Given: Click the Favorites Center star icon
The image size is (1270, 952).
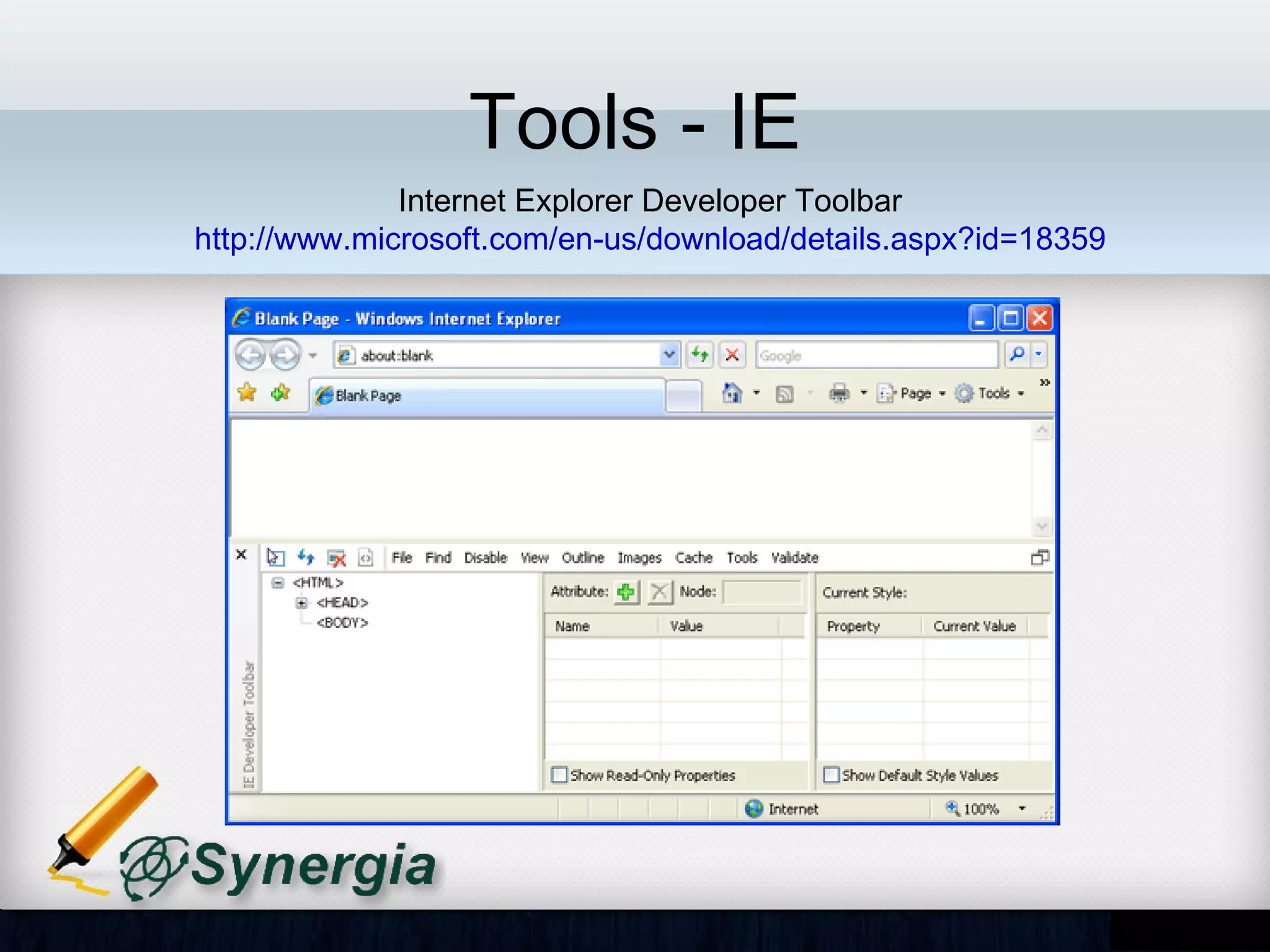Looking at the screenshot, I should [247, 392].
